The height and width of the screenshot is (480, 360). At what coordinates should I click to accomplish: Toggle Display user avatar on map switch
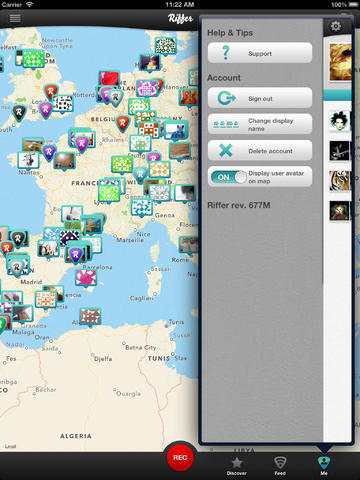point(229,177)
